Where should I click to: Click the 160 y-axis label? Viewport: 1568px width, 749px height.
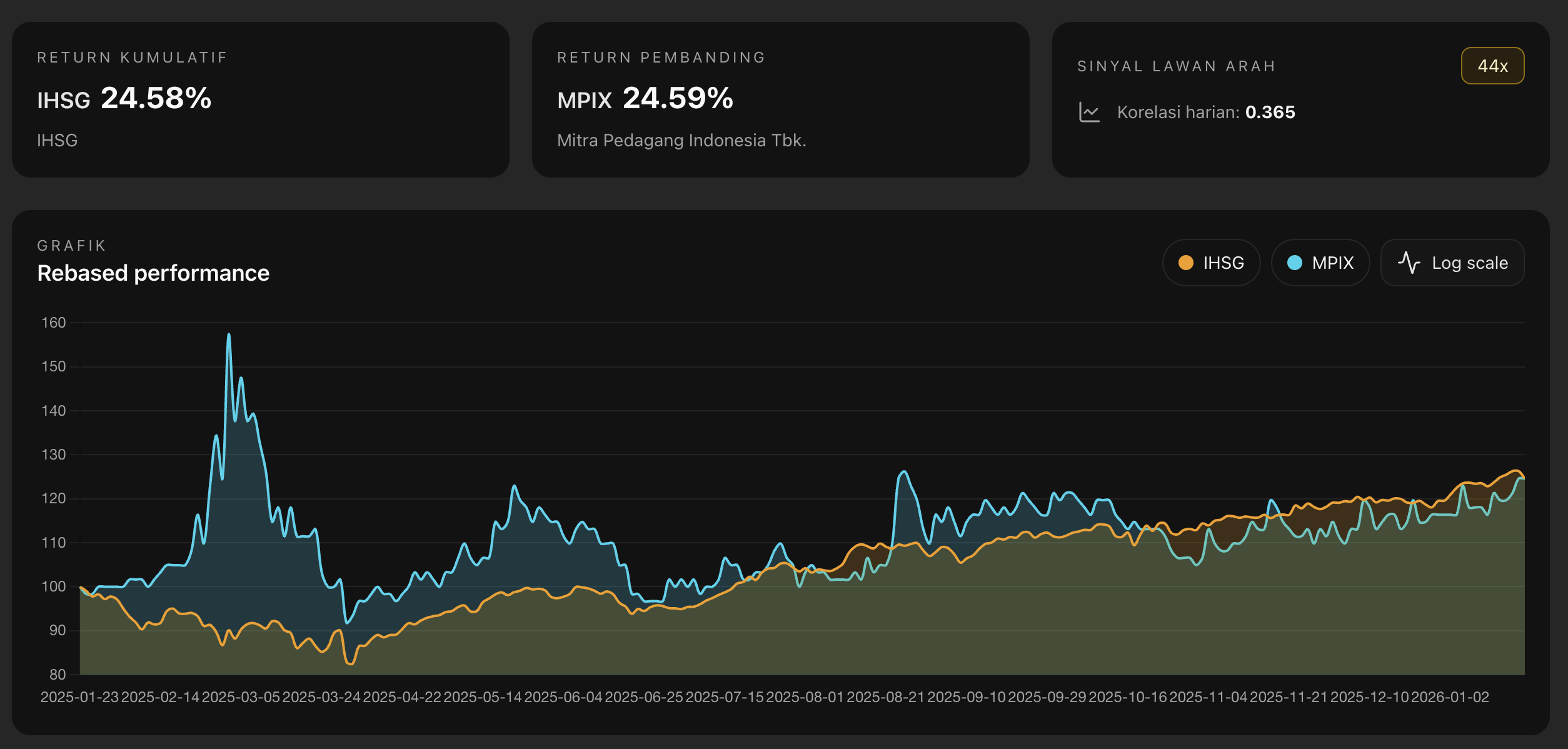[x=54, y=323]
